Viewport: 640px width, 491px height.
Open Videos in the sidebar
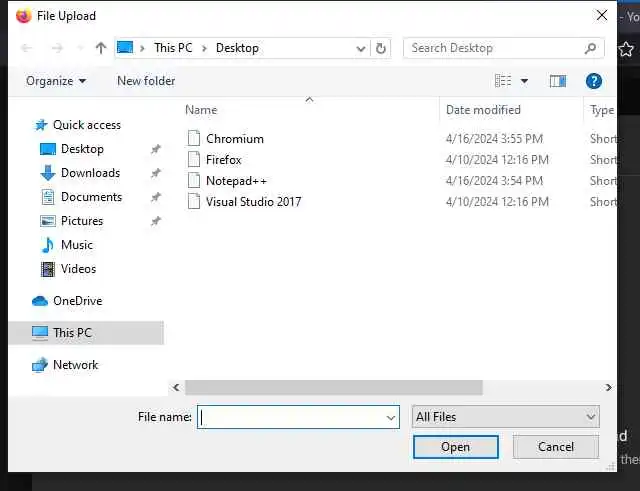[x=78, y=269]
